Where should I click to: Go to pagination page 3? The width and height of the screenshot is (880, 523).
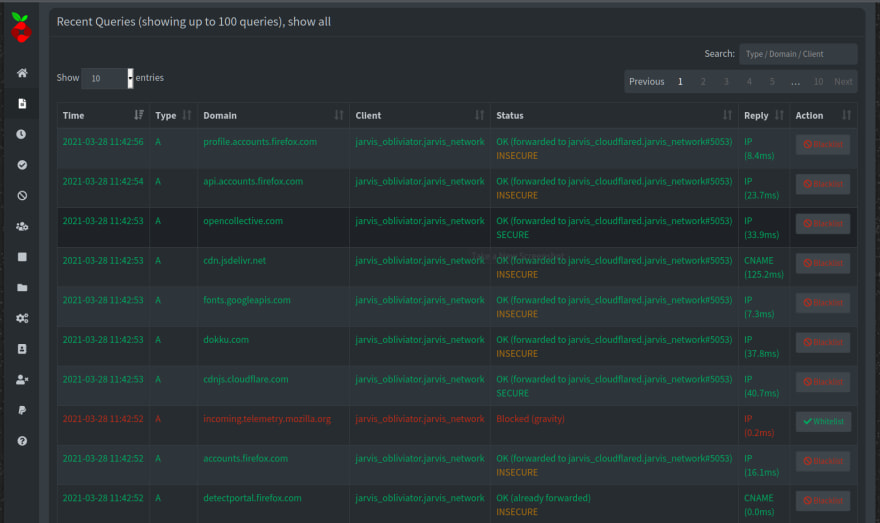click(x=726, y=82)
